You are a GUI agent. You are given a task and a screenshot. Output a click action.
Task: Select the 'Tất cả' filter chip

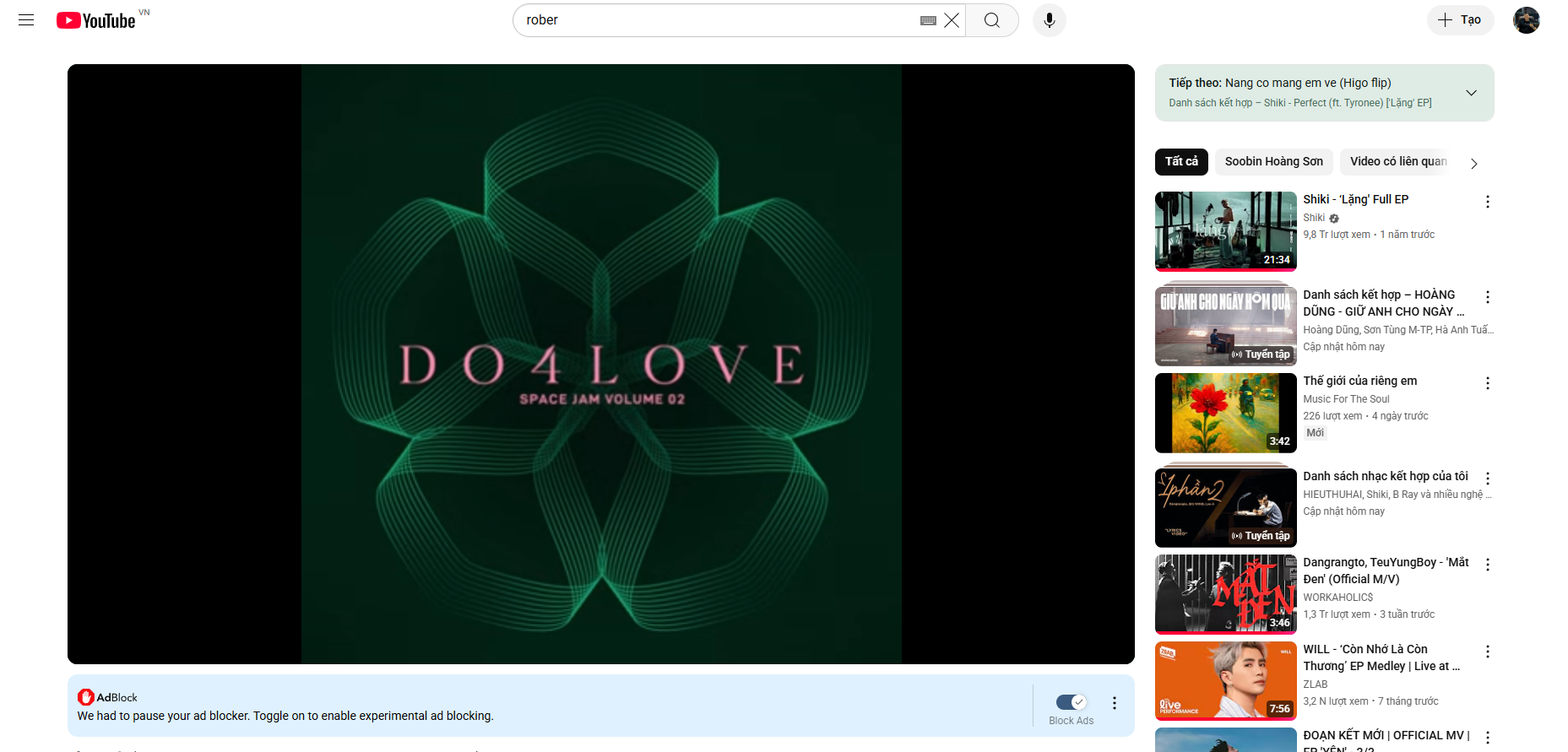tap(1181, 161)
